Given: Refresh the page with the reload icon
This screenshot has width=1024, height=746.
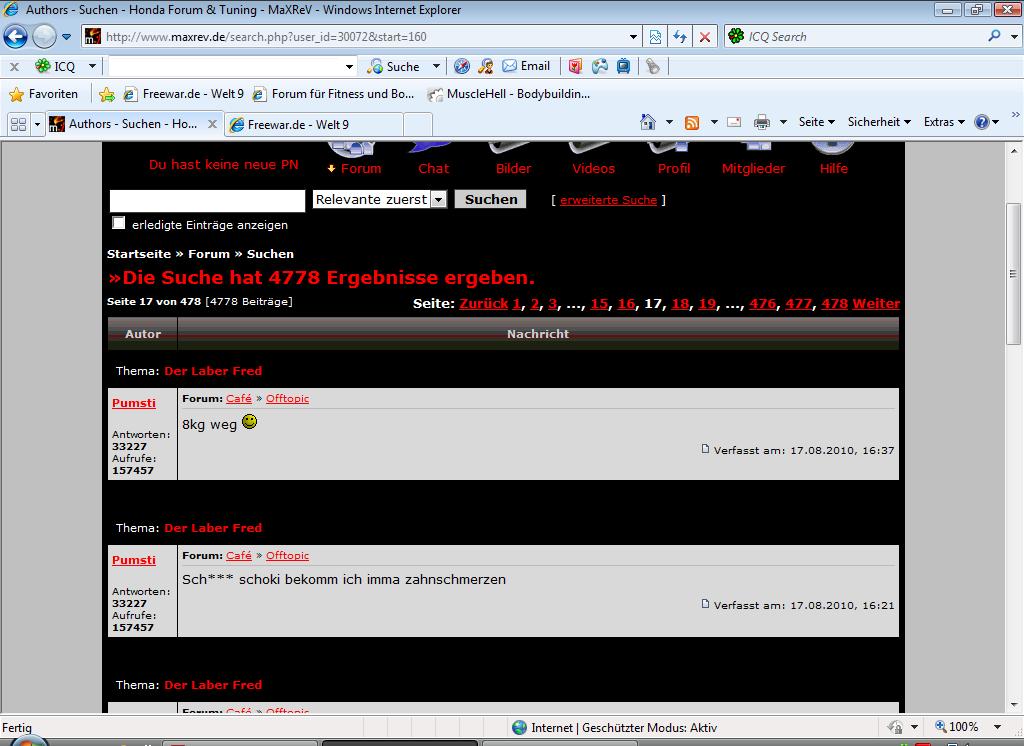Looking at the screenshot, I should coord(680,37).
